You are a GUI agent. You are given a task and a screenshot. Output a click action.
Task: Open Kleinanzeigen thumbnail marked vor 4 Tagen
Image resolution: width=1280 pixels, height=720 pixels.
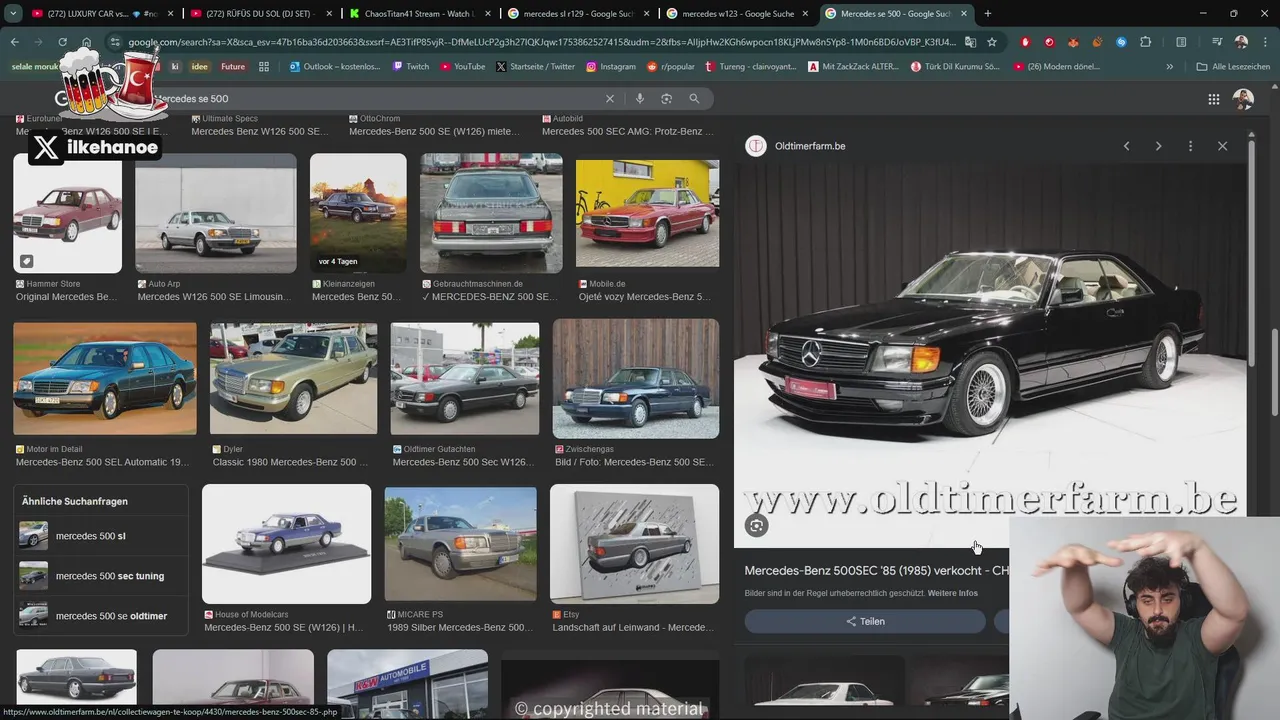(x=358, y=213)
